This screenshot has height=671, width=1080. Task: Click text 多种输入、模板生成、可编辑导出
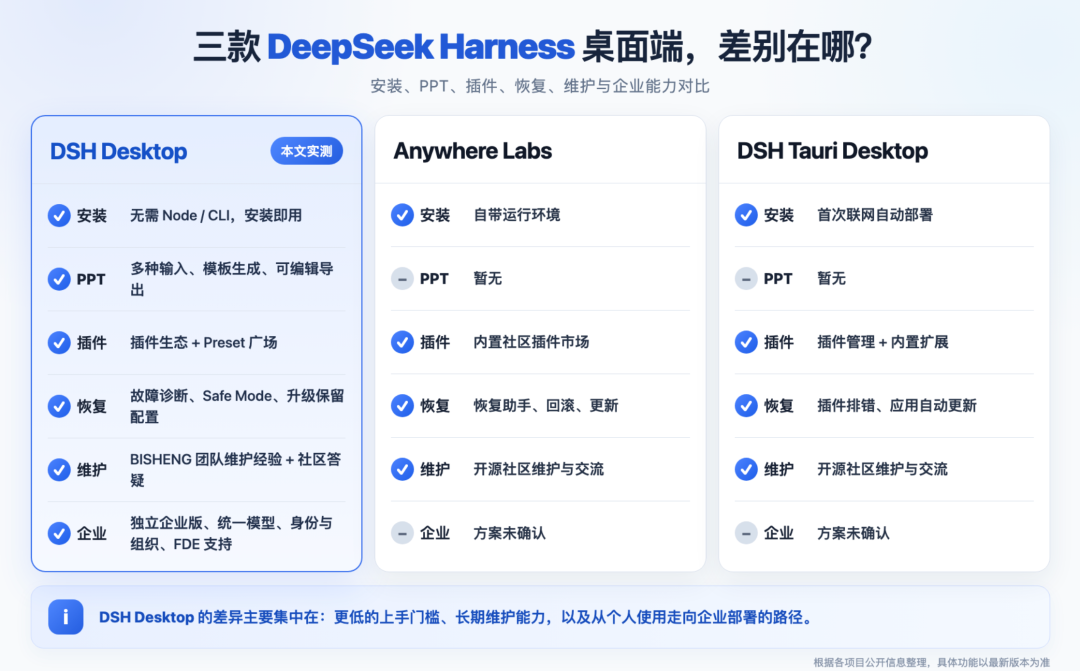pyautogui.click(x=232, y=279)
